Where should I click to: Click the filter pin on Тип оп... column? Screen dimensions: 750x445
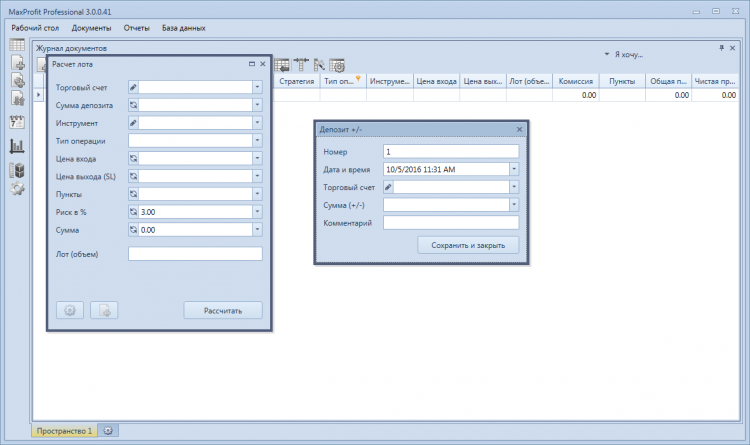click(x=358, y=78)
